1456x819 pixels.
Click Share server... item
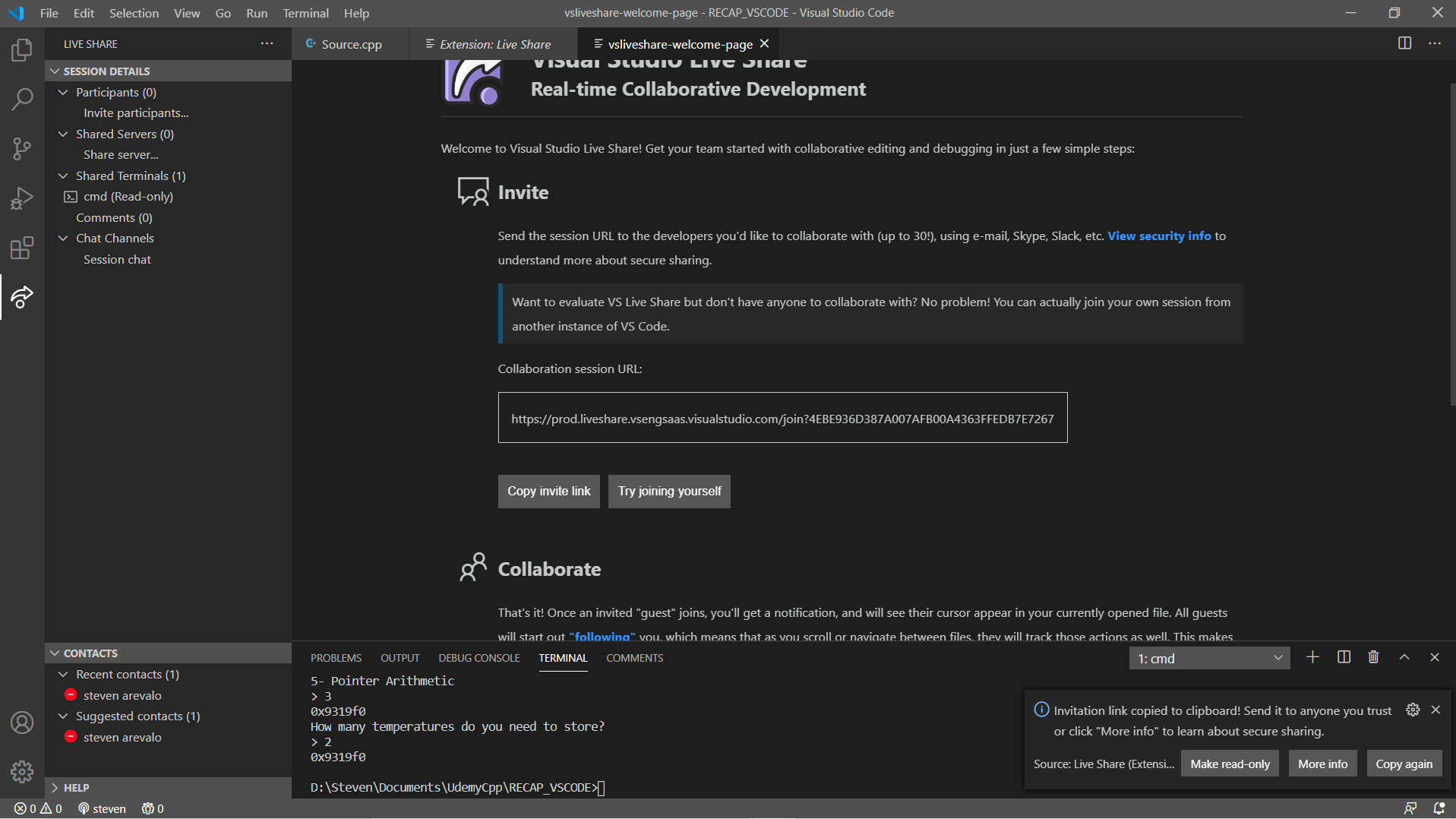(121, 155)
